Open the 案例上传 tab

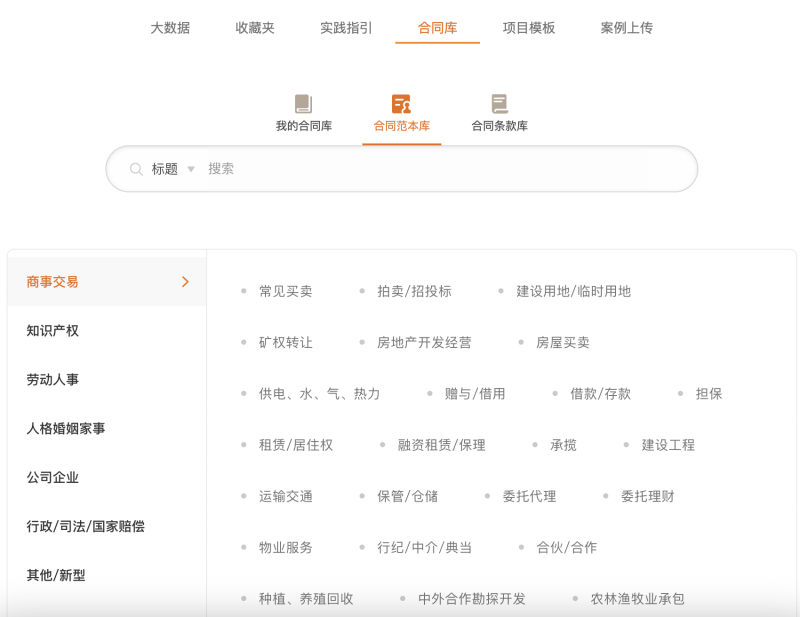pyautogui.click(x=627, y=28)
